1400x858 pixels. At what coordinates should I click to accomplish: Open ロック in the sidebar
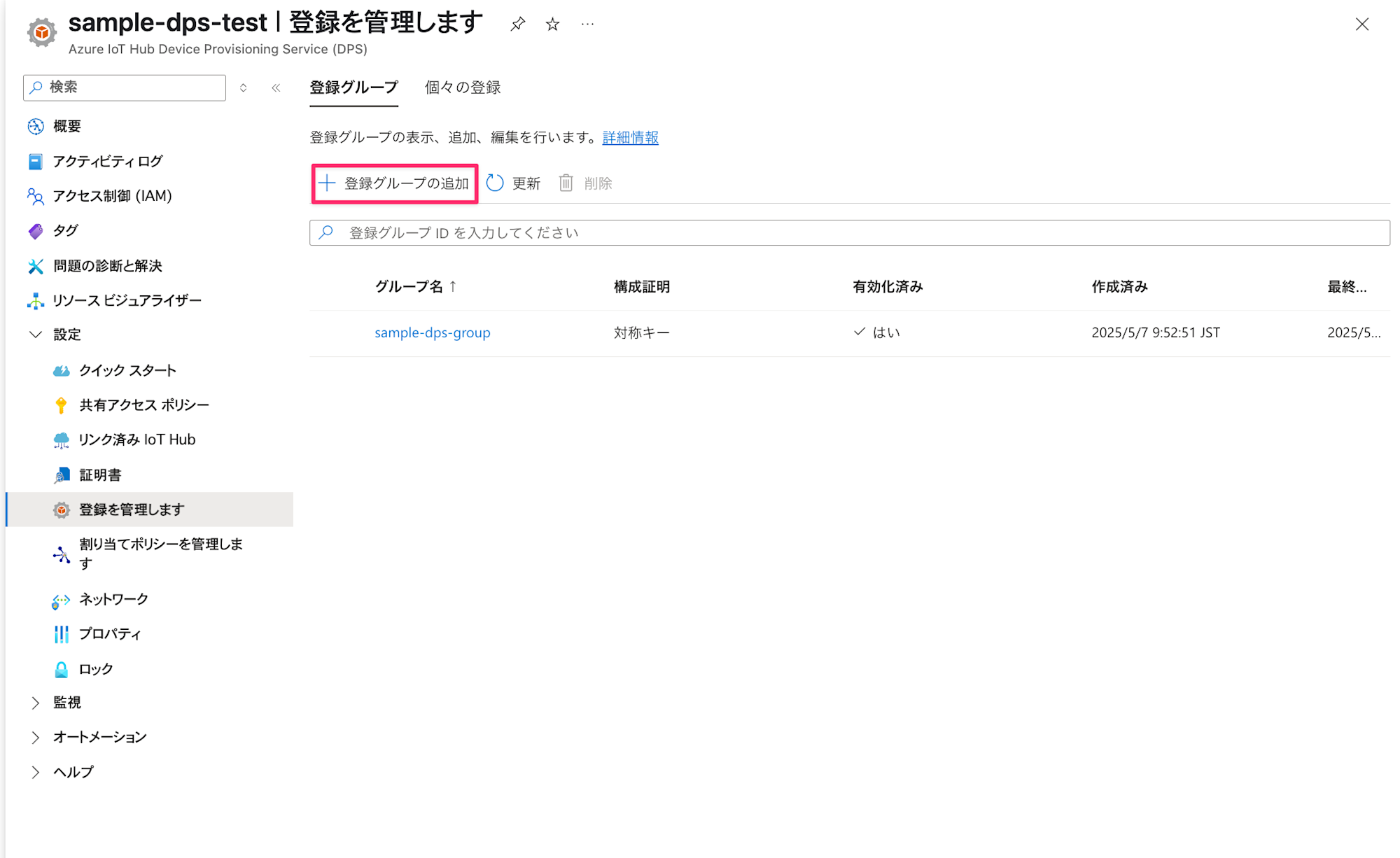pyautogui.click(x=96, y=669)
